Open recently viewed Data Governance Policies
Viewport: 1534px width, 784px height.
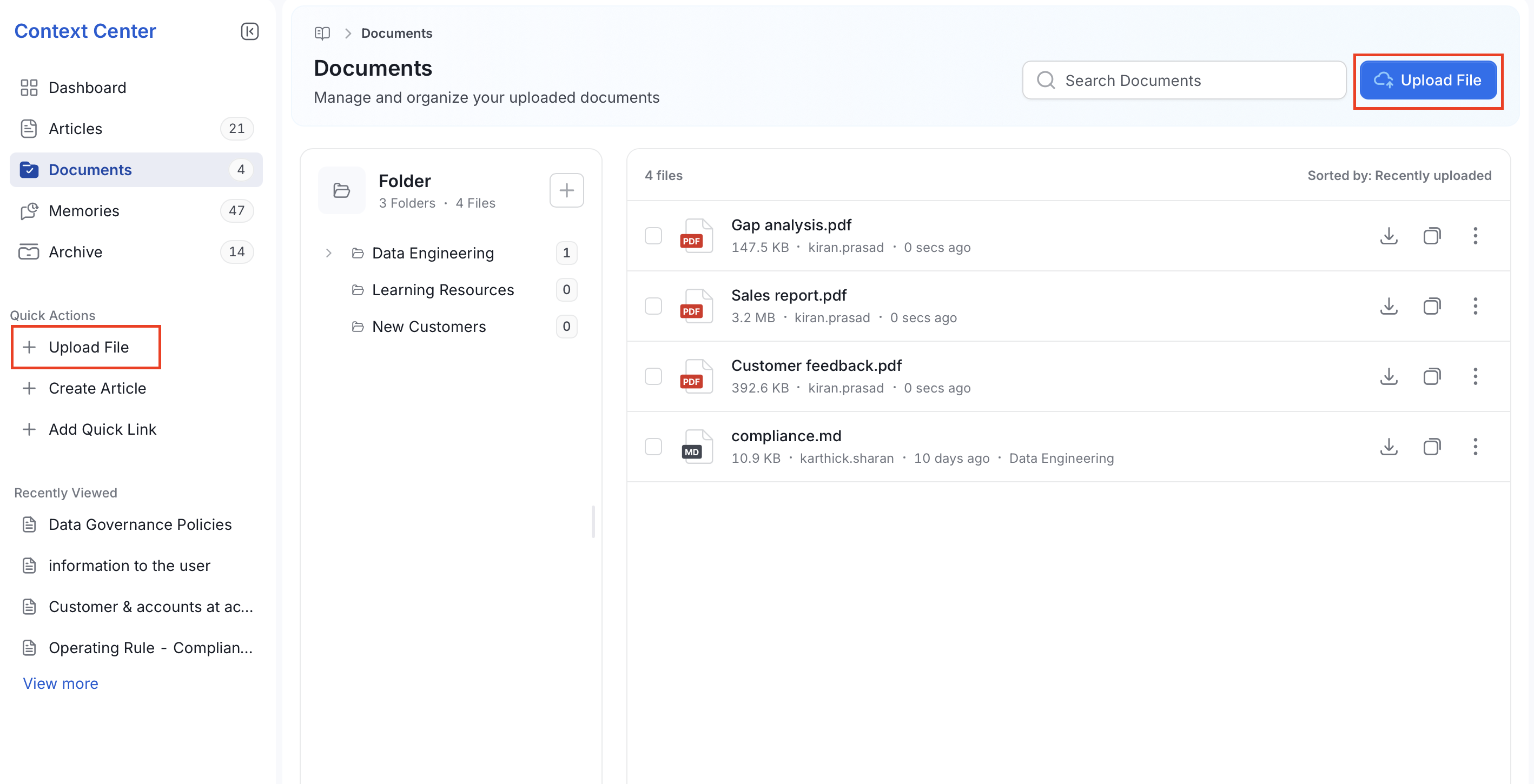[128, 524]
